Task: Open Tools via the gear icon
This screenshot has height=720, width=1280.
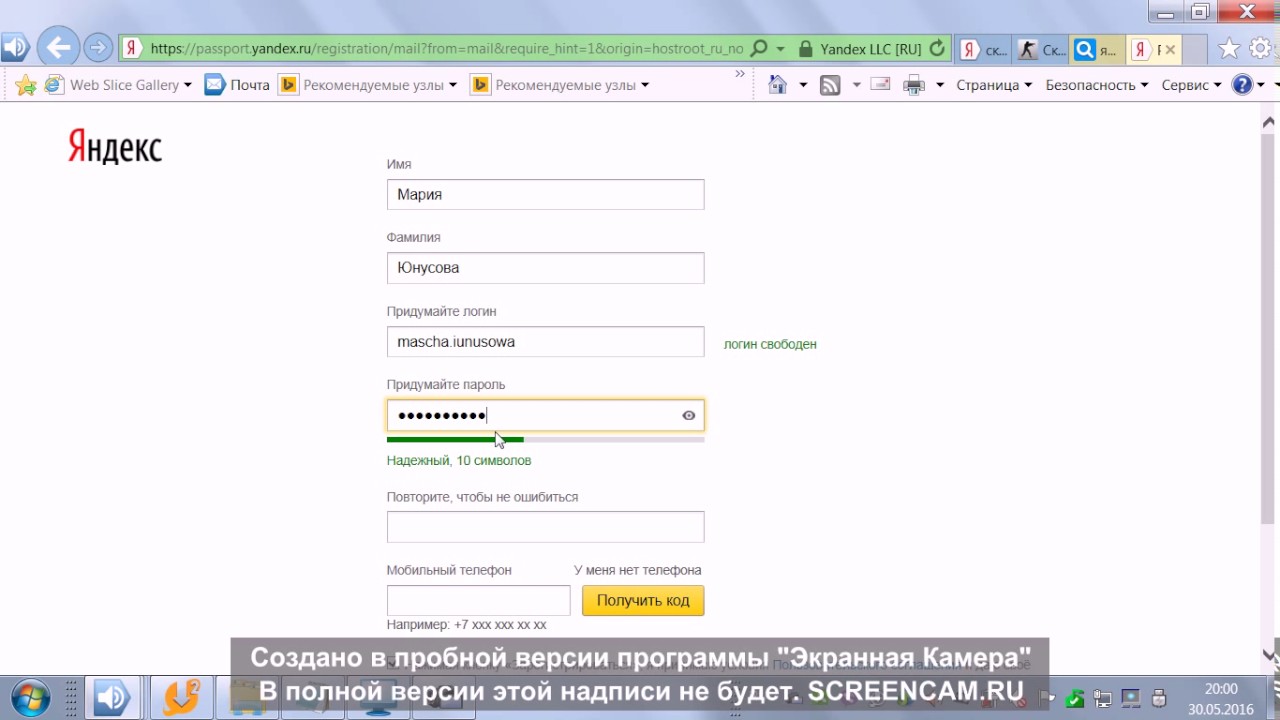Action: pyautogui.click(x=1260, y=48)
